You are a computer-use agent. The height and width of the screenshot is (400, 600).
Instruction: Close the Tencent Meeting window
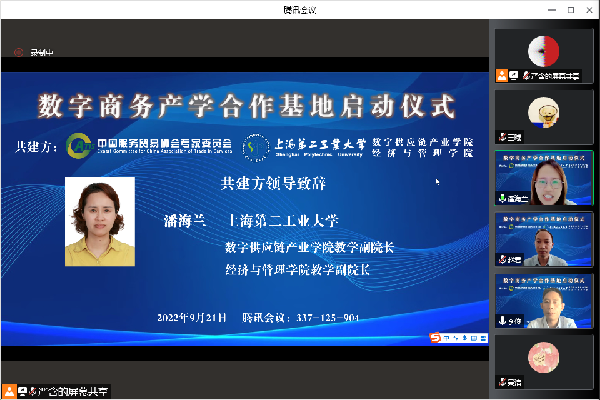click(x=589, y=10)
